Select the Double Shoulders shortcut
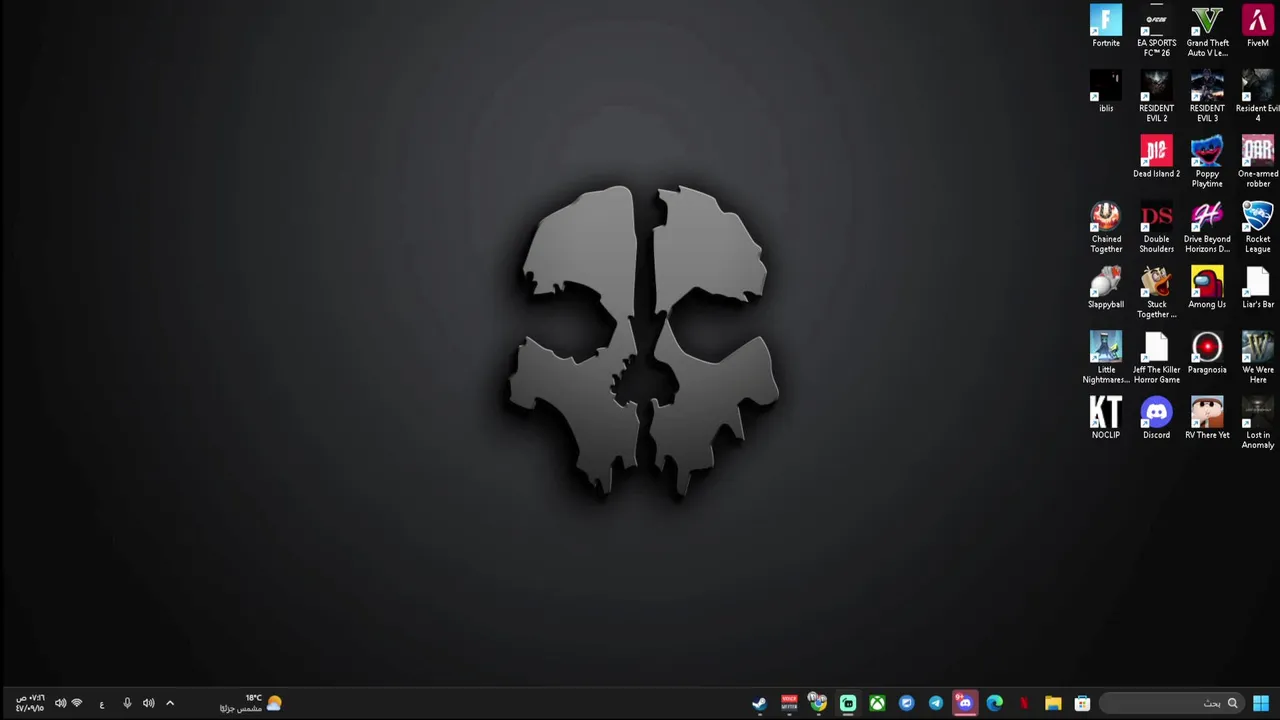The image size is (1280, 720). [x=1156, y=227]
